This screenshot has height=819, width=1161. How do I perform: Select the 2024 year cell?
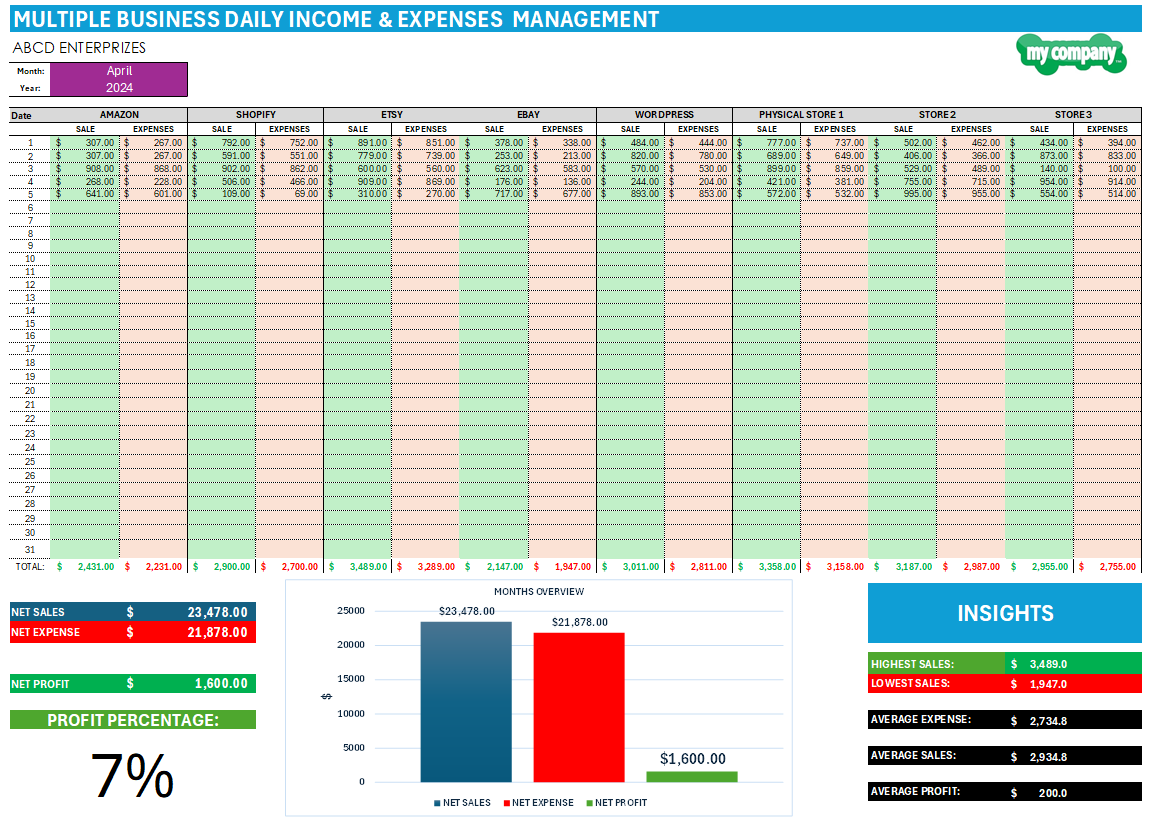[x=118, y=87]
